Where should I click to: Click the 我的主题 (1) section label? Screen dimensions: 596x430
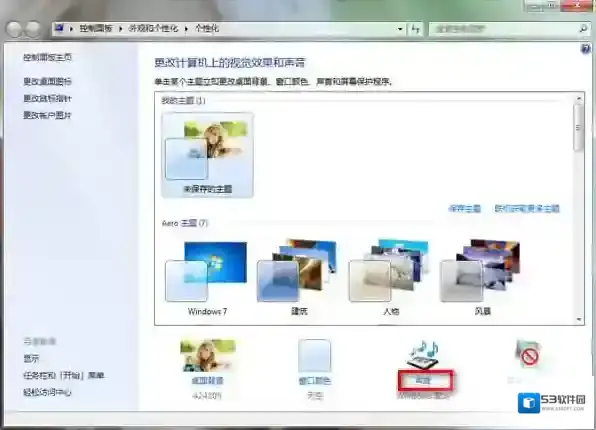point(183,100)
